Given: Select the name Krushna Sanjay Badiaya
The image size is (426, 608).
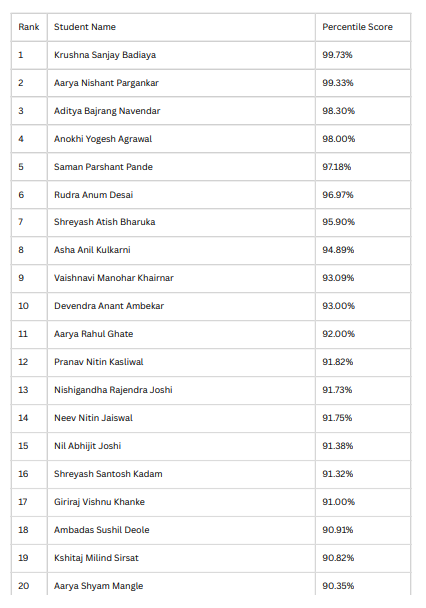Looking at the screenshot, I should tap(105, 55).
